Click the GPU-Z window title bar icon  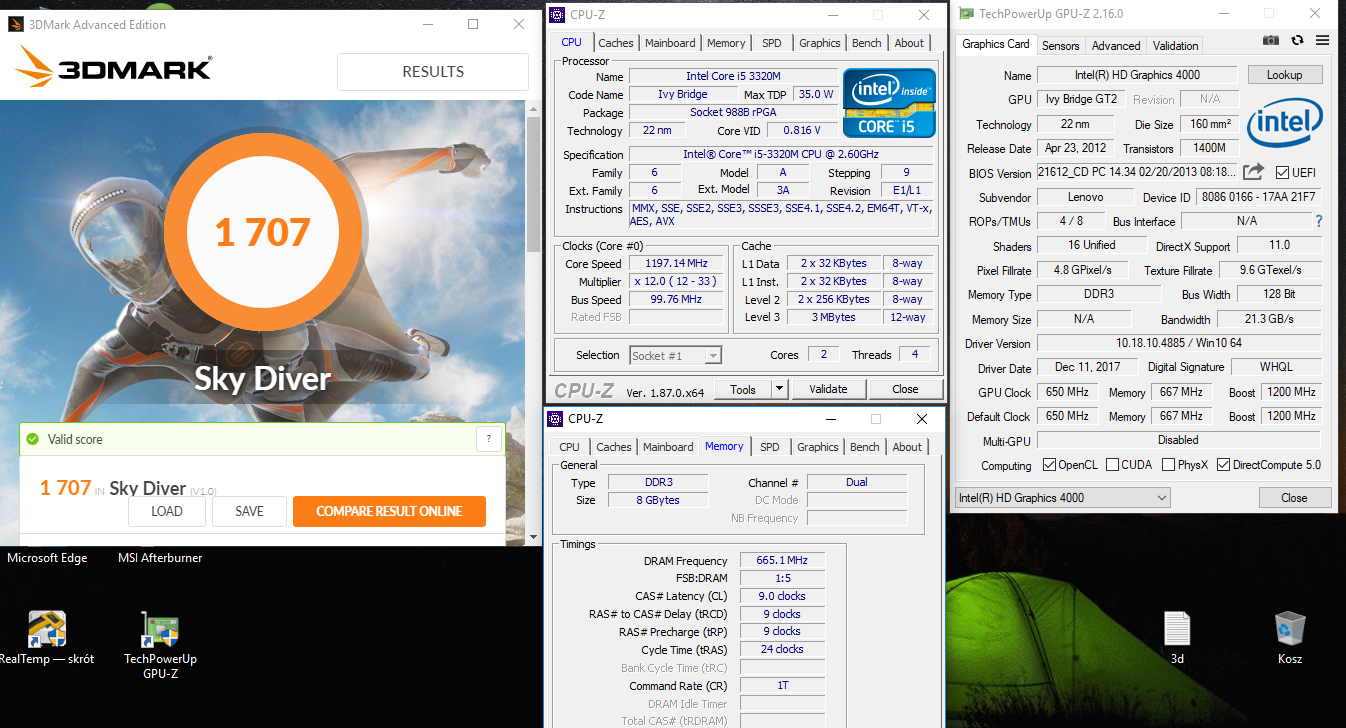tap(965, 13)
